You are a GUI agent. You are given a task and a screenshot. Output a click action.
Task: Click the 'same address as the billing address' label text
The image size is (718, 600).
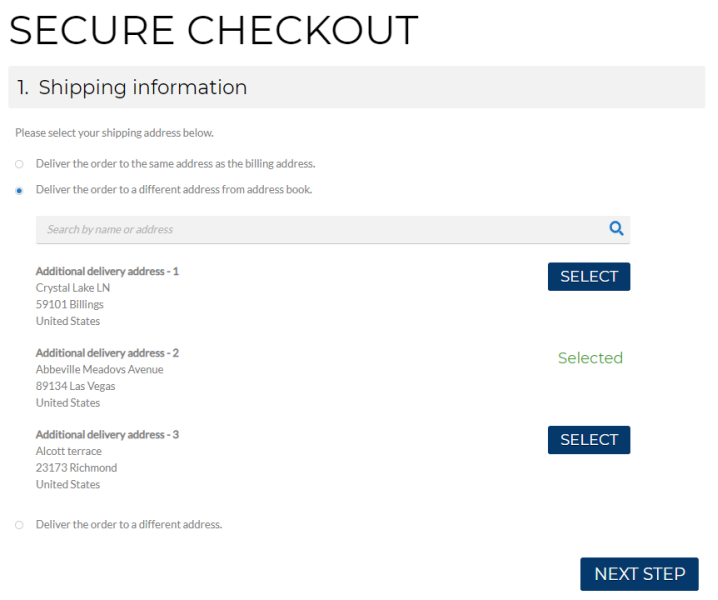tap(175, 164)
